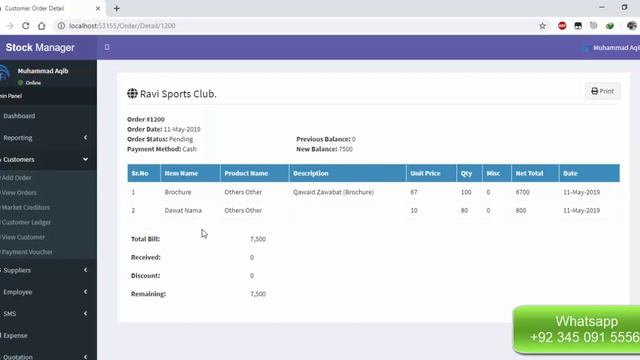Click the Sr.No column header
640x360 pixels.
[144, 173]
